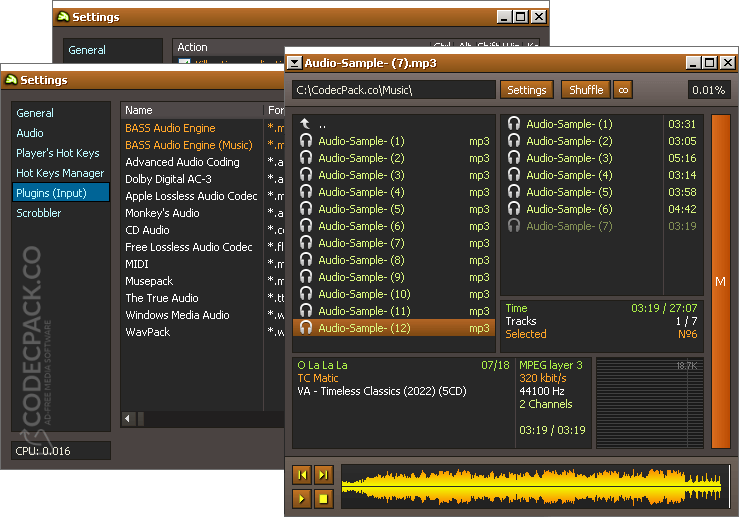The width and height of the screenshot is (739, 517).
Task: Click the previous track button
Action: pos(301,474)
